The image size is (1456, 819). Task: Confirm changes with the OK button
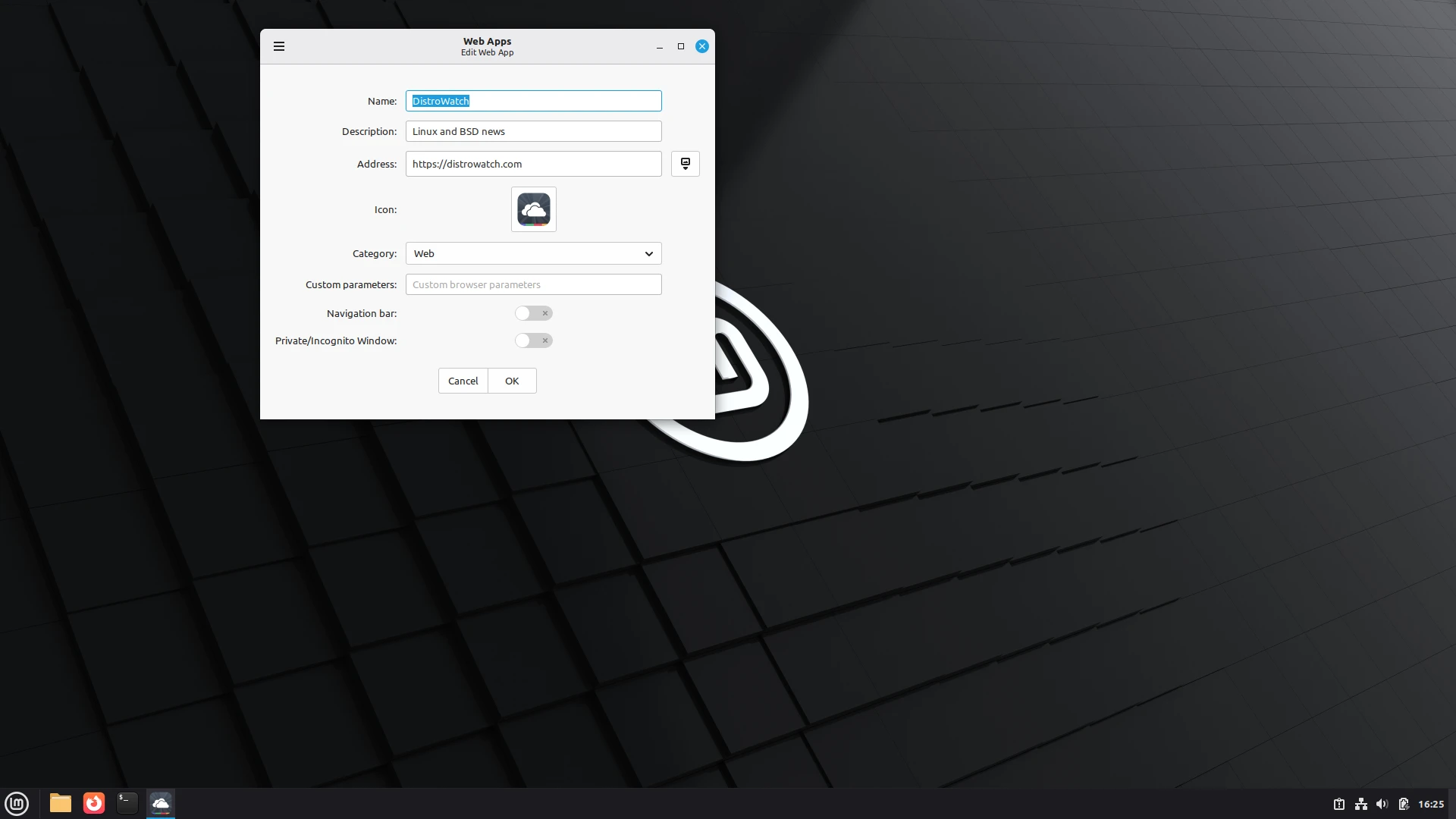pos(512,381)
